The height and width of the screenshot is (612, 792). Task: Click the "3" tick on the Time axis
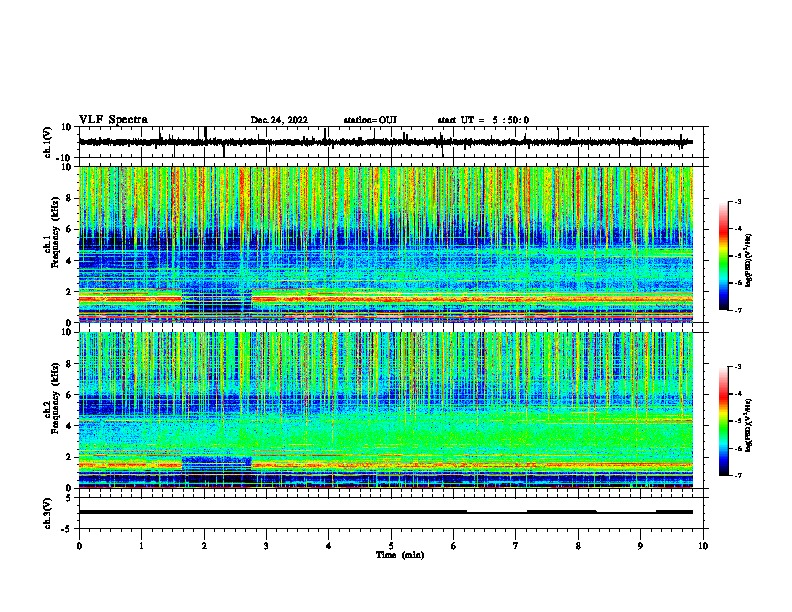pyautogui.click(x=266, y=546)
